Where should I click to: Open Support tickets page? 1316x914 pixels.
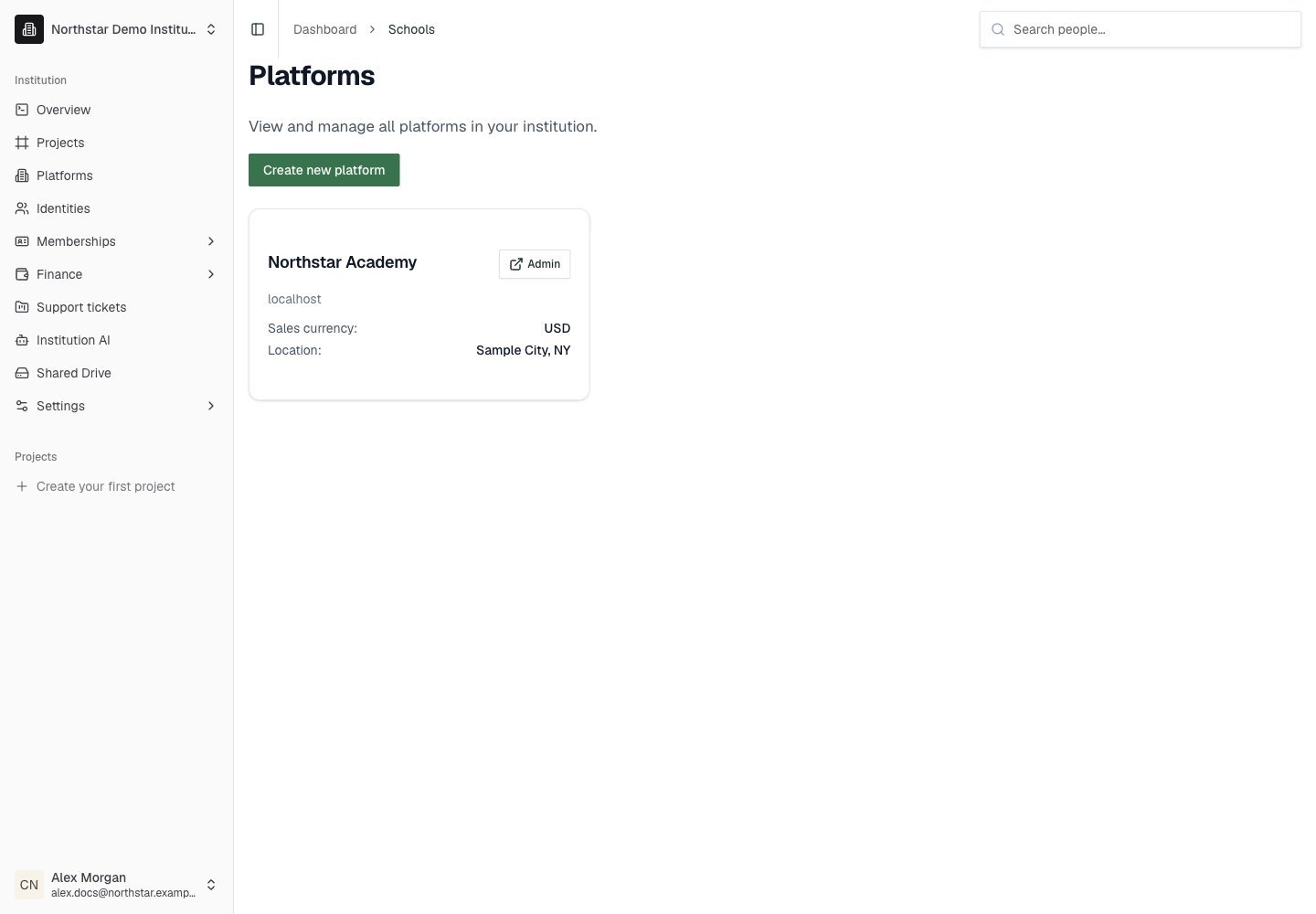coord(117,307)
